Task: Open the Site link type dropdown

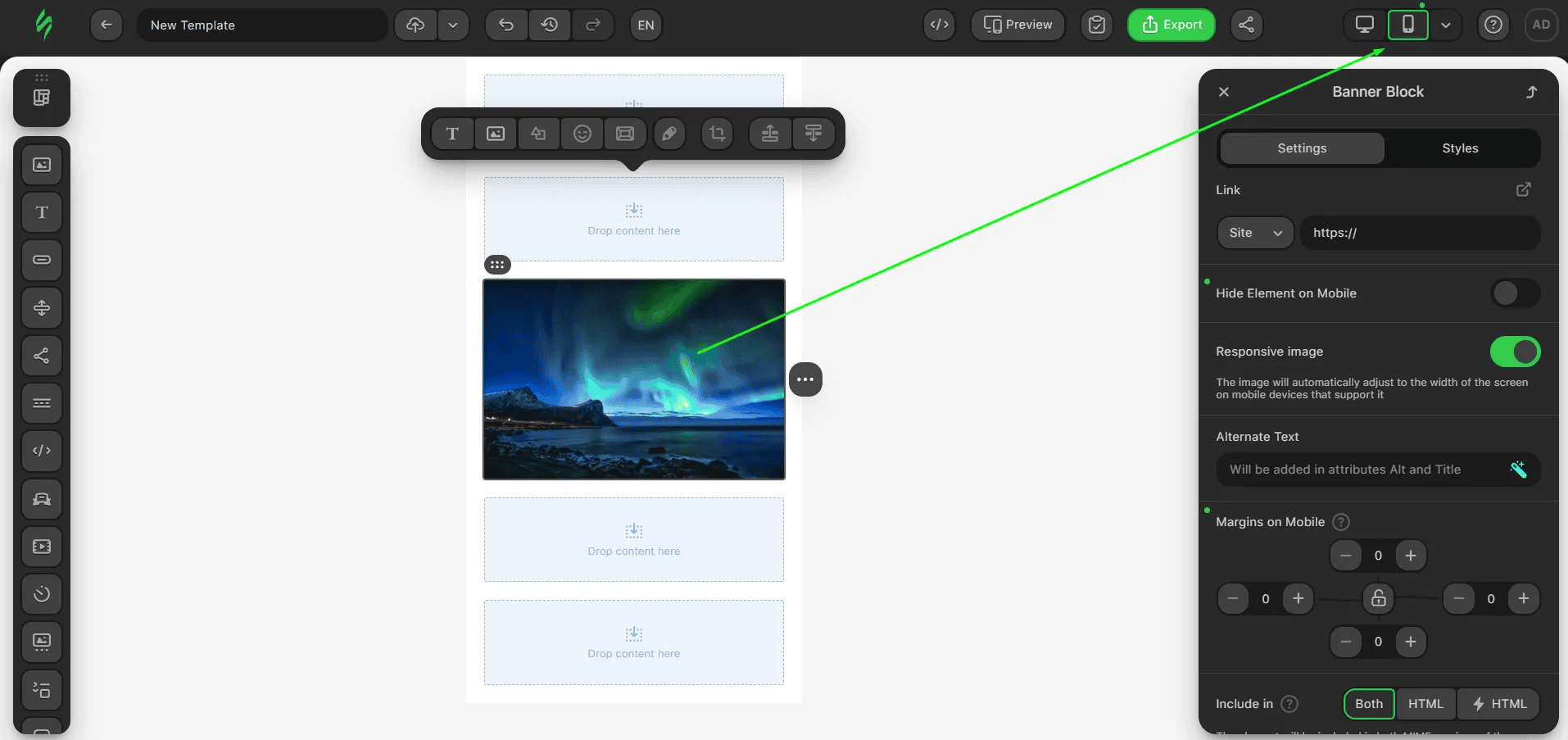Action: pos(1255,233)
